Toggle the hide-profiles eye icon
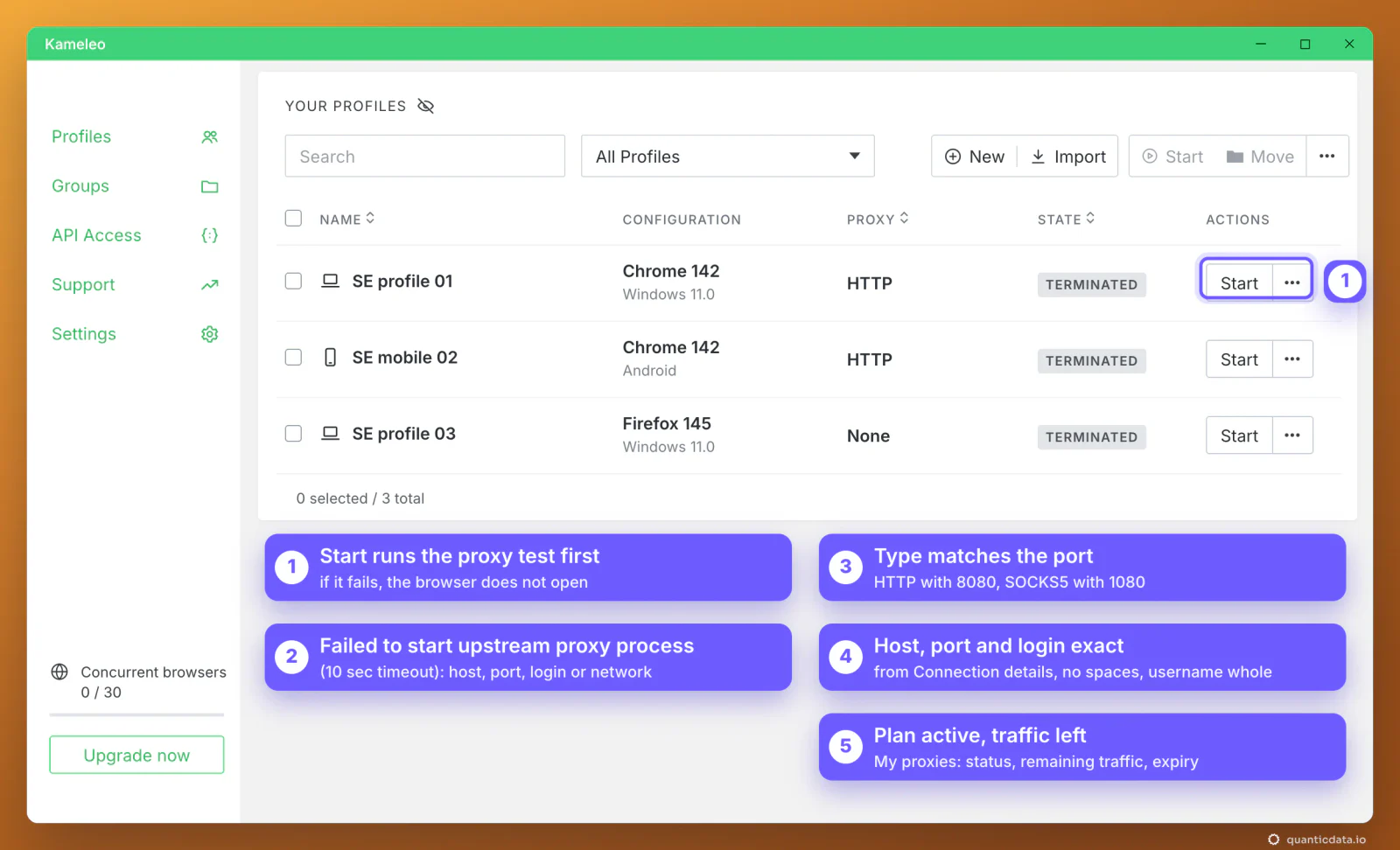The height and width of the screenshot is (850, 1400). tap(426, 106)
